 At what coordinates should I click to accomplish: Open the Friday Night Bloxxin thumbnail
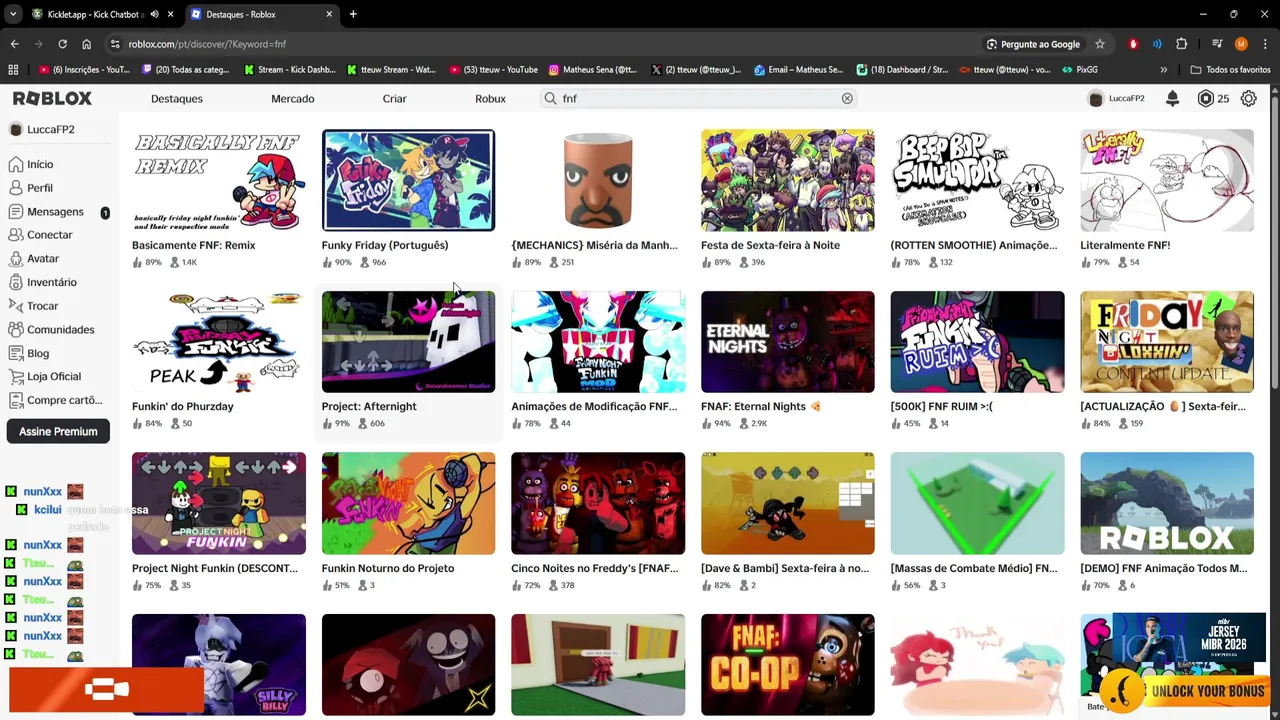click(x=1167, y=342)
